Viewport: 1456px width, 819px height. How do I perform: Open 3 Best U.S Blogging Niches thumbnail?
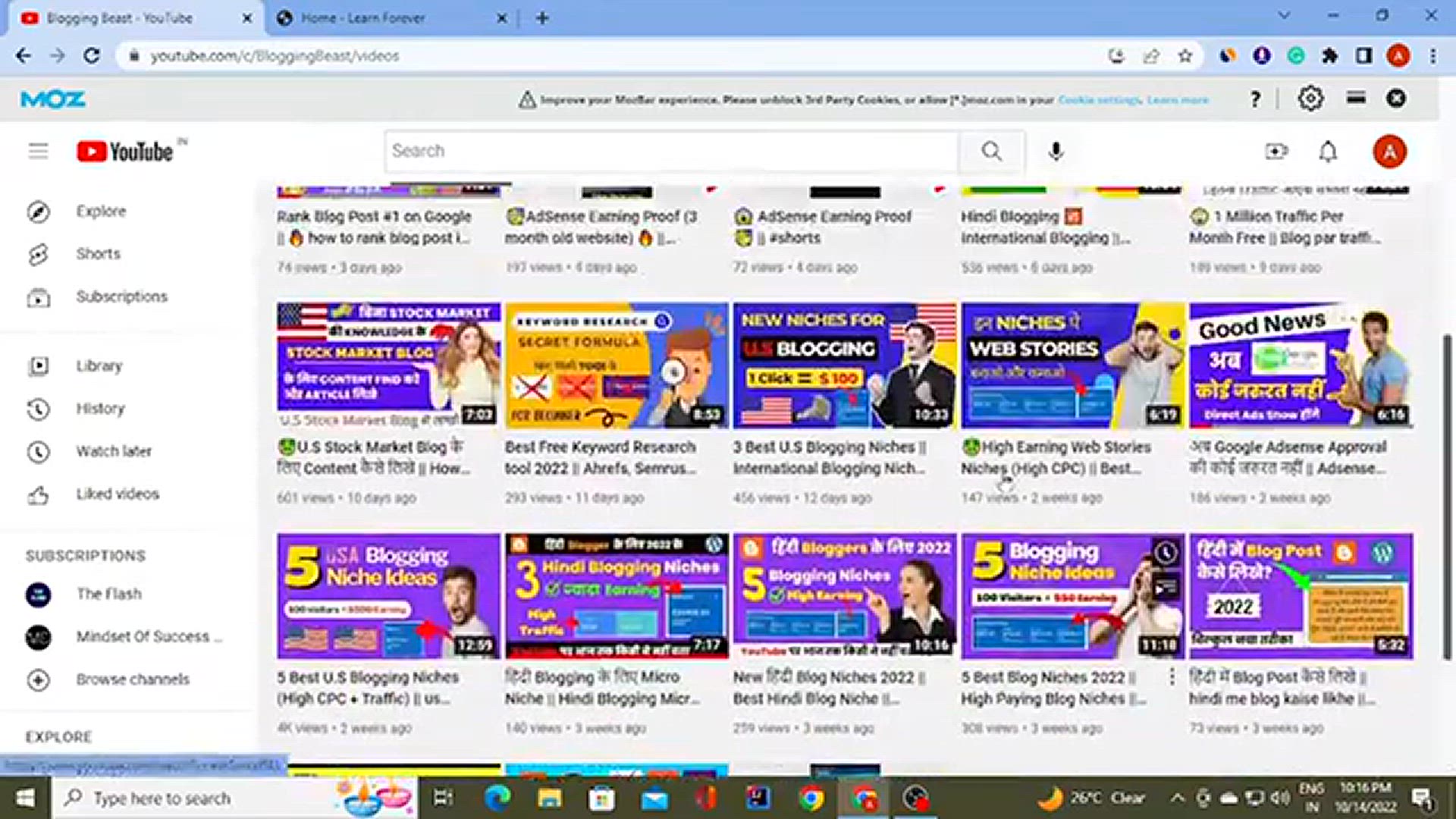coord(845,366)
